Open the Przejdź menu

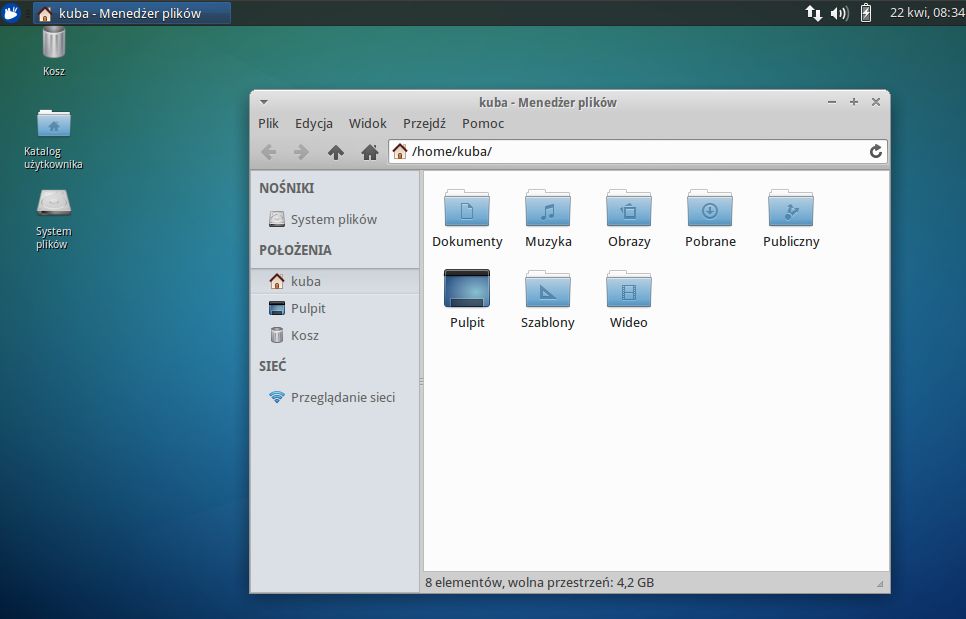pos(423,123)
